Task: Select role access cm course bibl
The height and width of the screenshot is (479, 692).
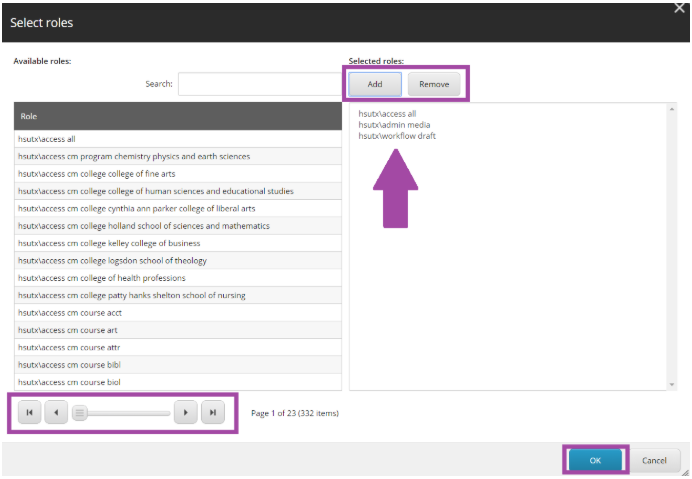Action: [178, 365]
